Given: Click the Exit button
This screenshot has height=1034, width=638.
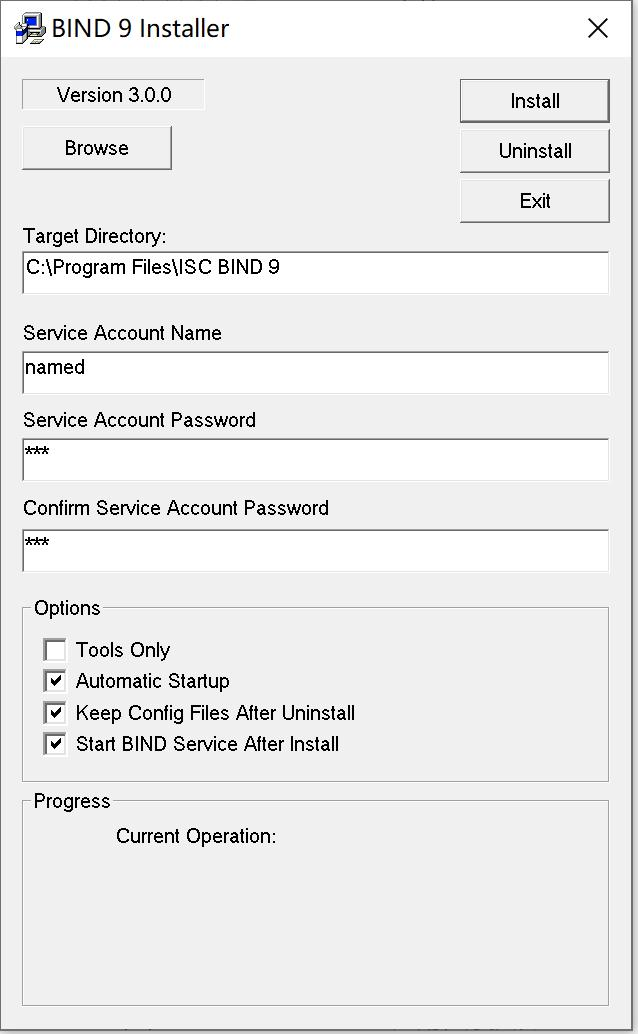Looking at the screenshot, I should pos(534,200).
